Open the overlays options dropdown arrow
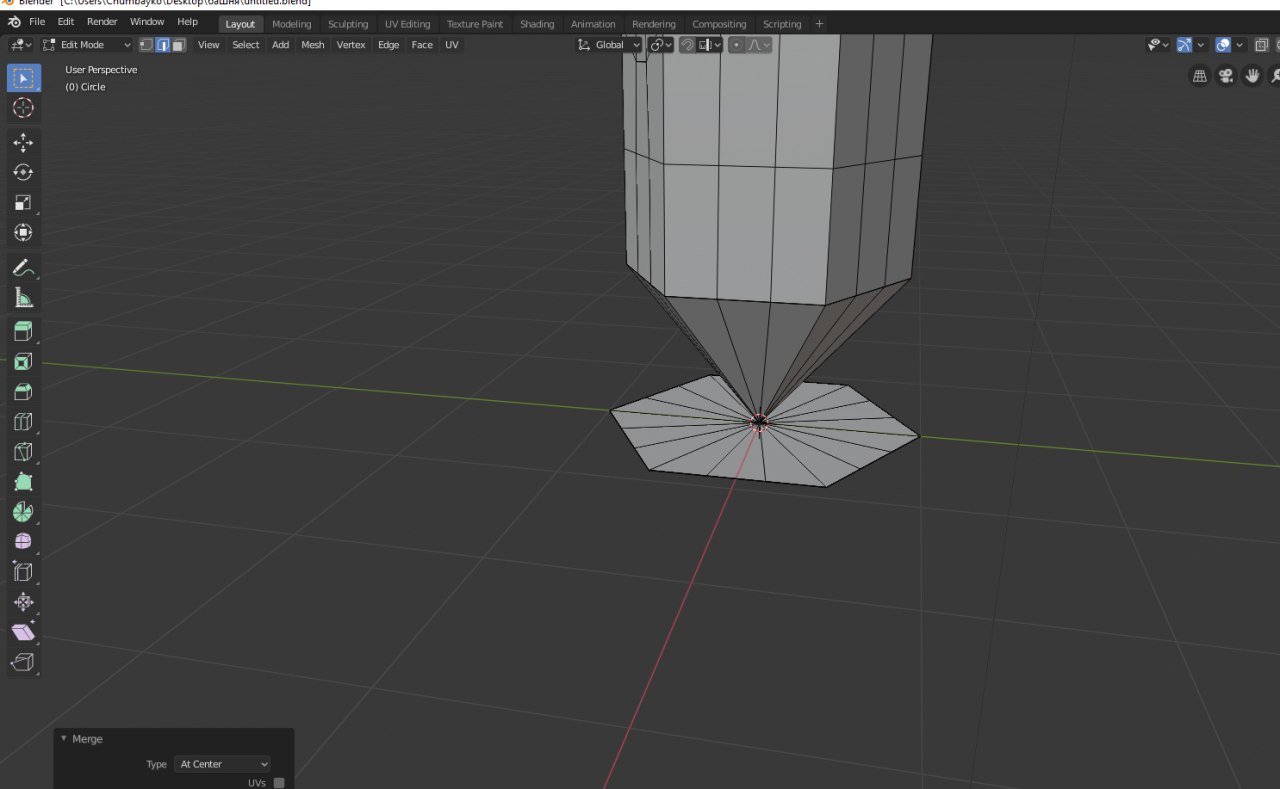Image resolution: width=1280 pixels, height=789 pixels. [1240, 45]
